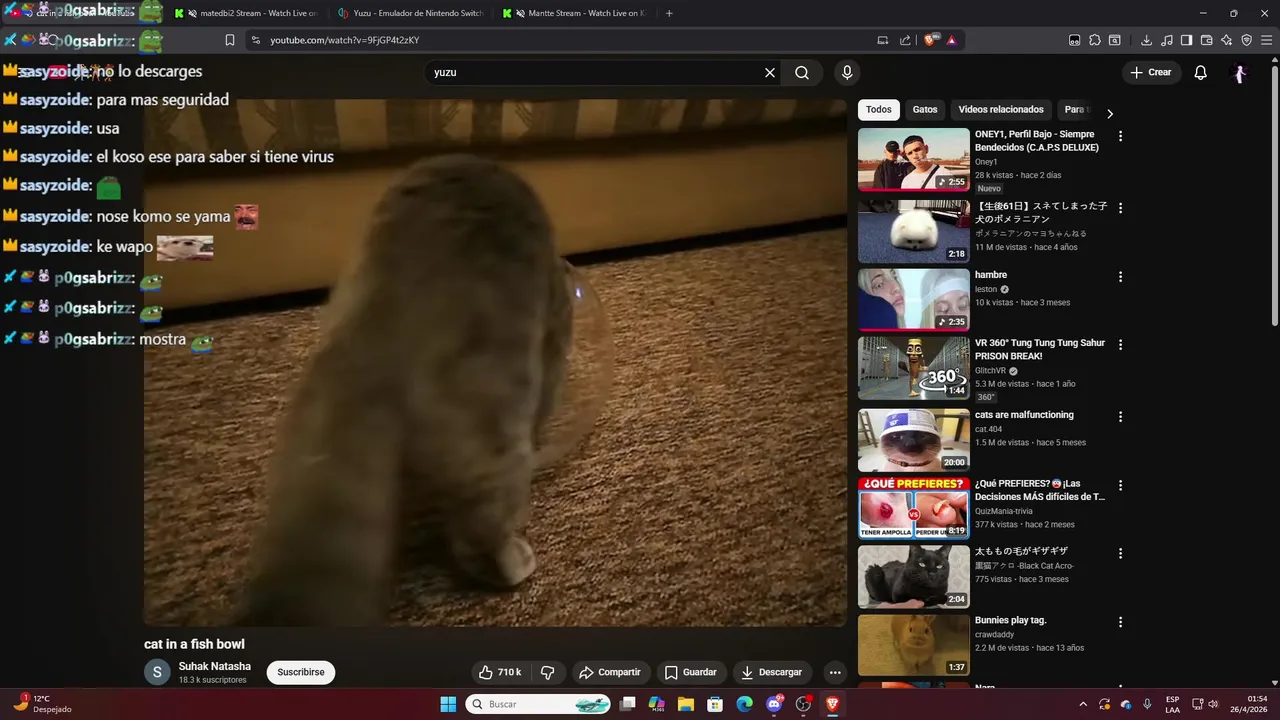Select the Gatos filter chip
Screen dimensions: 1280x720
(925, 110)
